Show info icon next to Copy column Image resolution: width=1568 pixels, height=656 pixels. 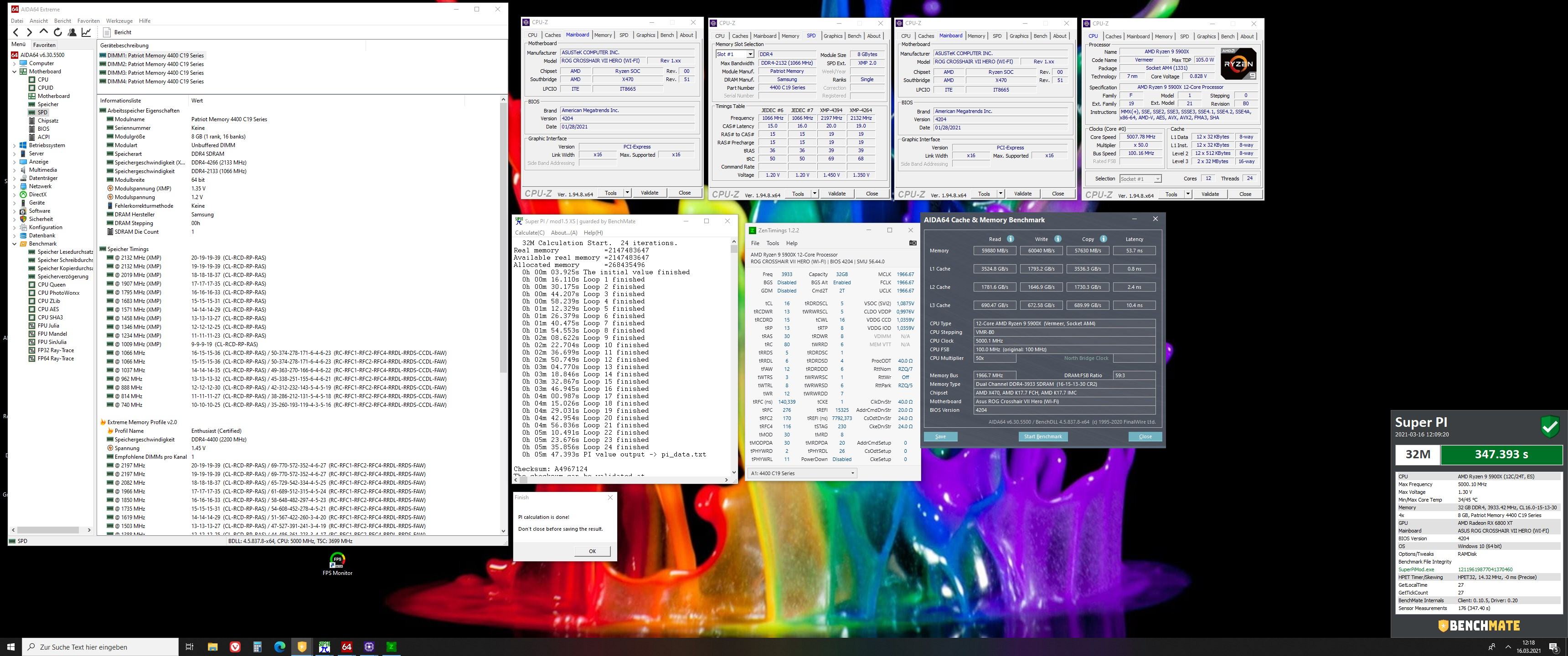click(1104, 239)
